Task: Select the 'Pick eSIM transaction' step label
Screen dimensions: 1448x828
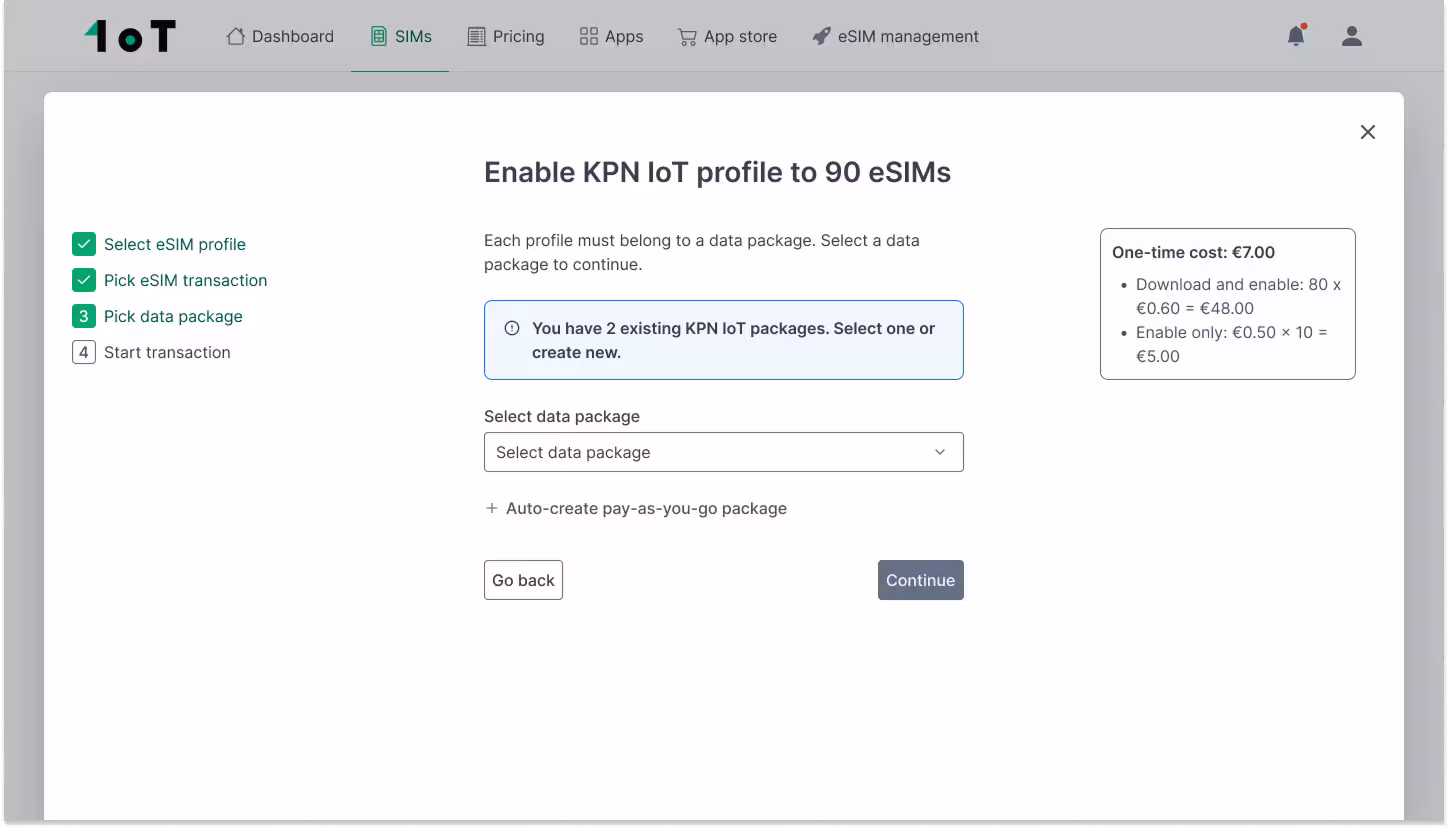Action: tap(186, 280)
